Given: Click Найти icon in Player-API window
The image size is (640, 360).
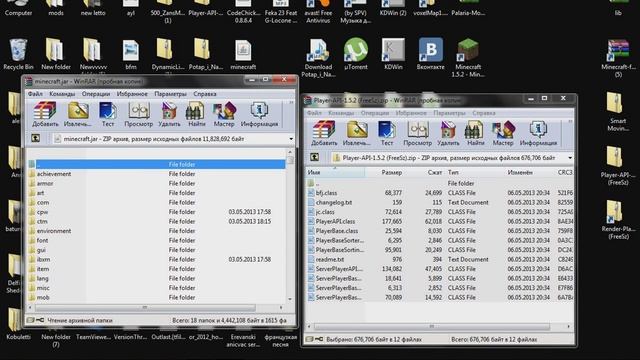Looking at the screenshot, I should 475,133.
